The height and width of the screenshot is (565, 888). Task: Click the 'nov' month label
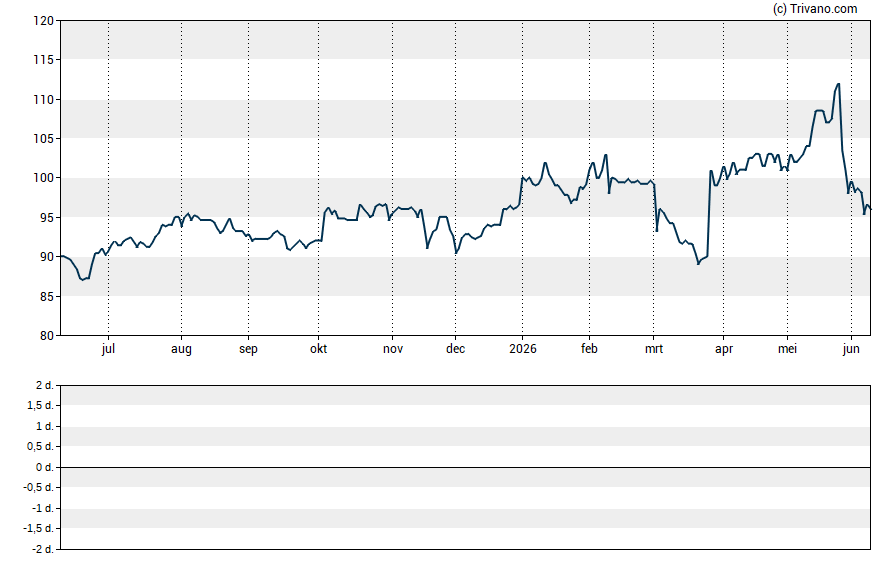392,349
